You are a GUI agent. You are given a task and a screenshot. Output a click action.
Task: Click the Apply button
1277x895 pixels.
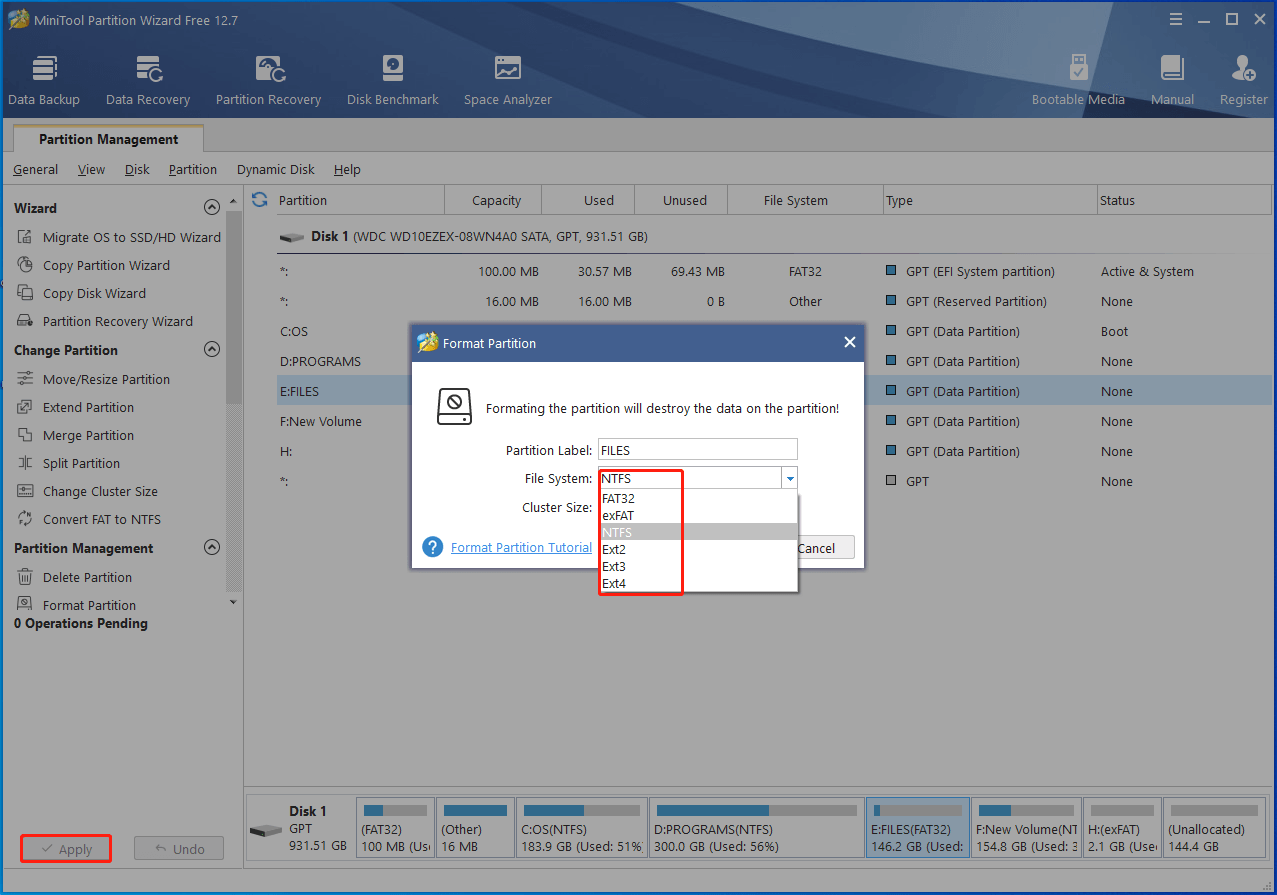[65, 849]
